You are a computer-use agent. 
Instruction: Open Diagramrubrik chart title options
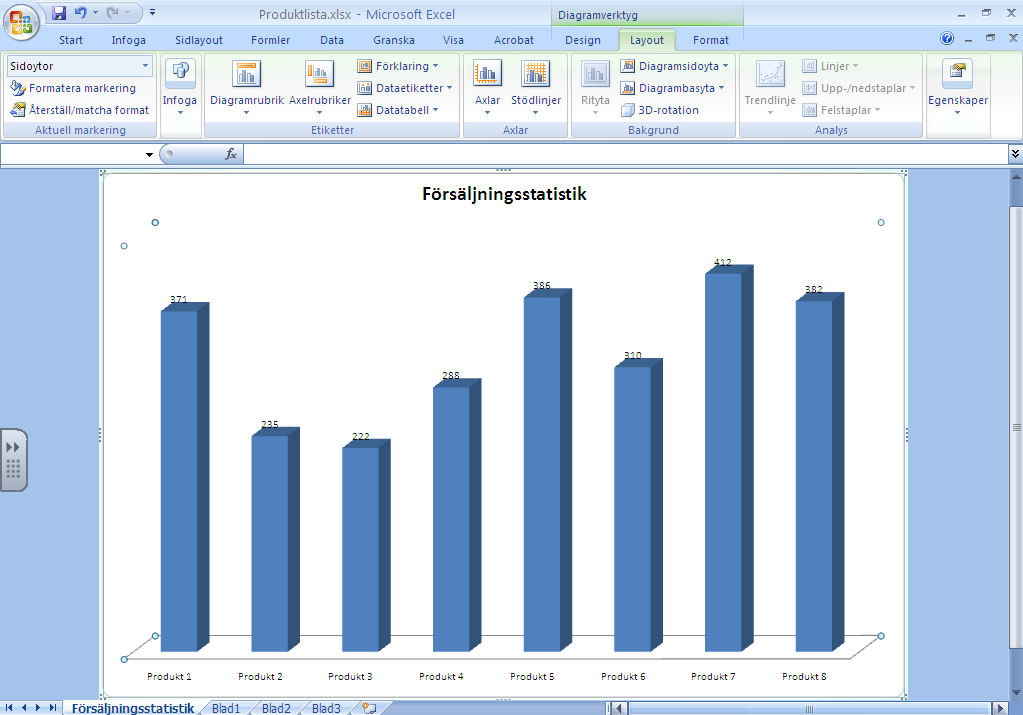pos(247,89)
